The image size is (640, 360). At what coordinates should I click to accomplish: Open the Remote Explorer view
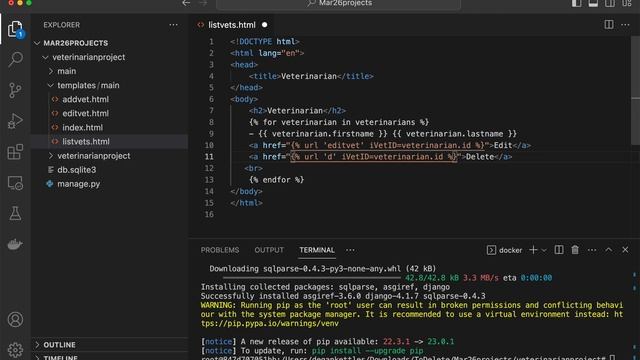15,183
